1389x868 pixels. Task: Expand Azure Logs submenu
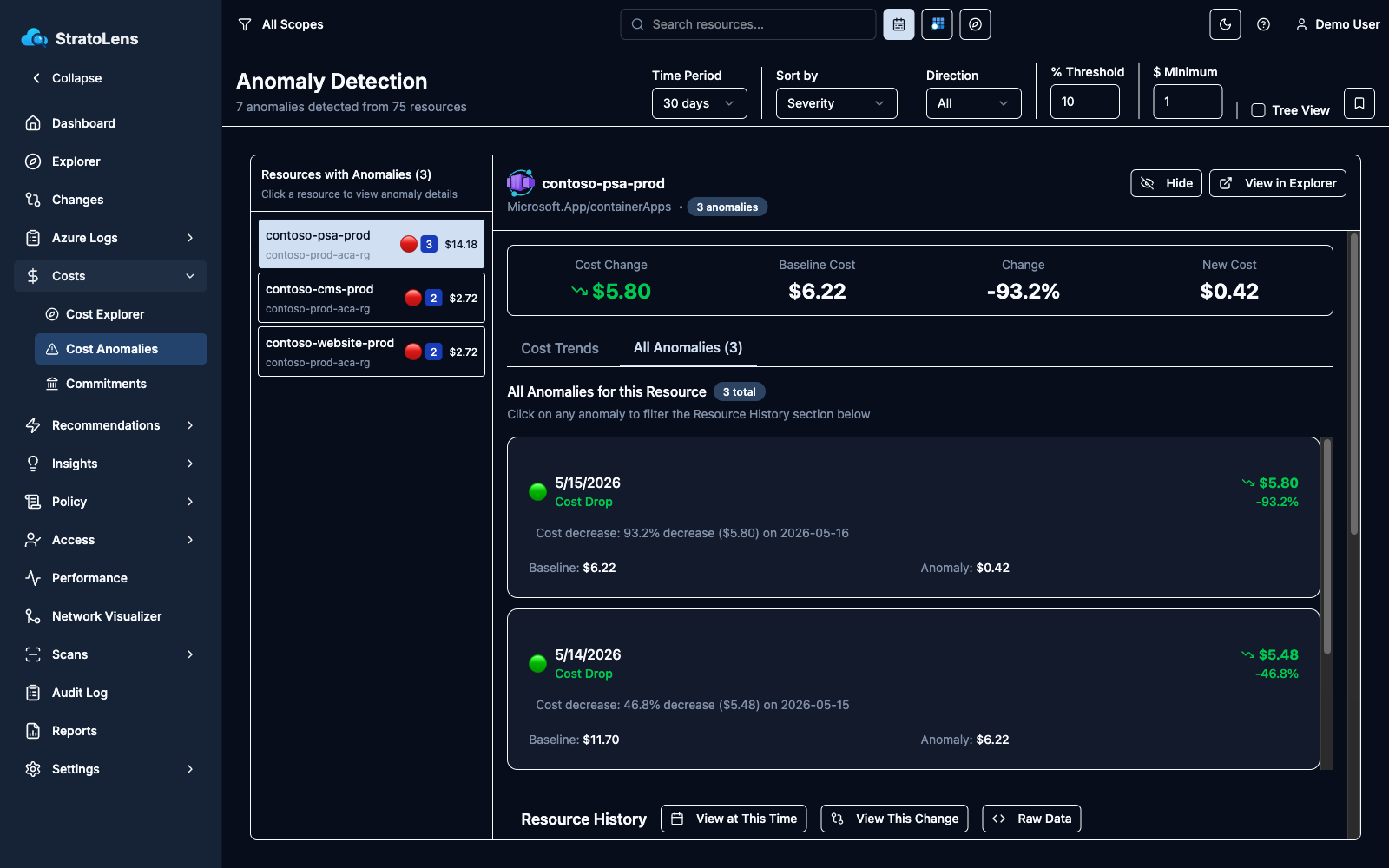110,238
